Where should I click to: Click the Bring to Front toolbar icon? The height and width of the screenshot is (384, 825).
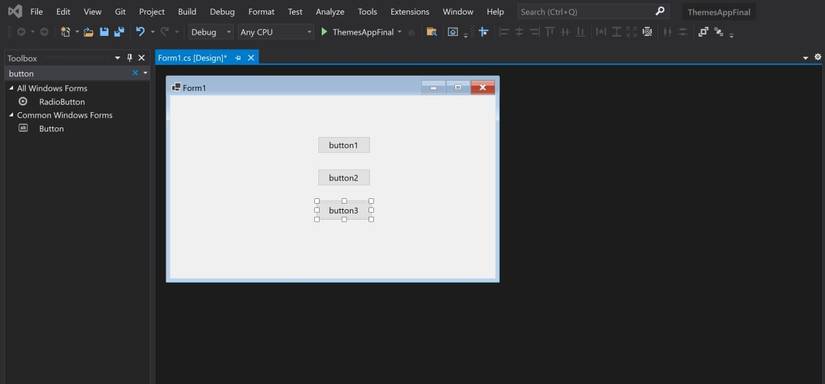point(703,32)
